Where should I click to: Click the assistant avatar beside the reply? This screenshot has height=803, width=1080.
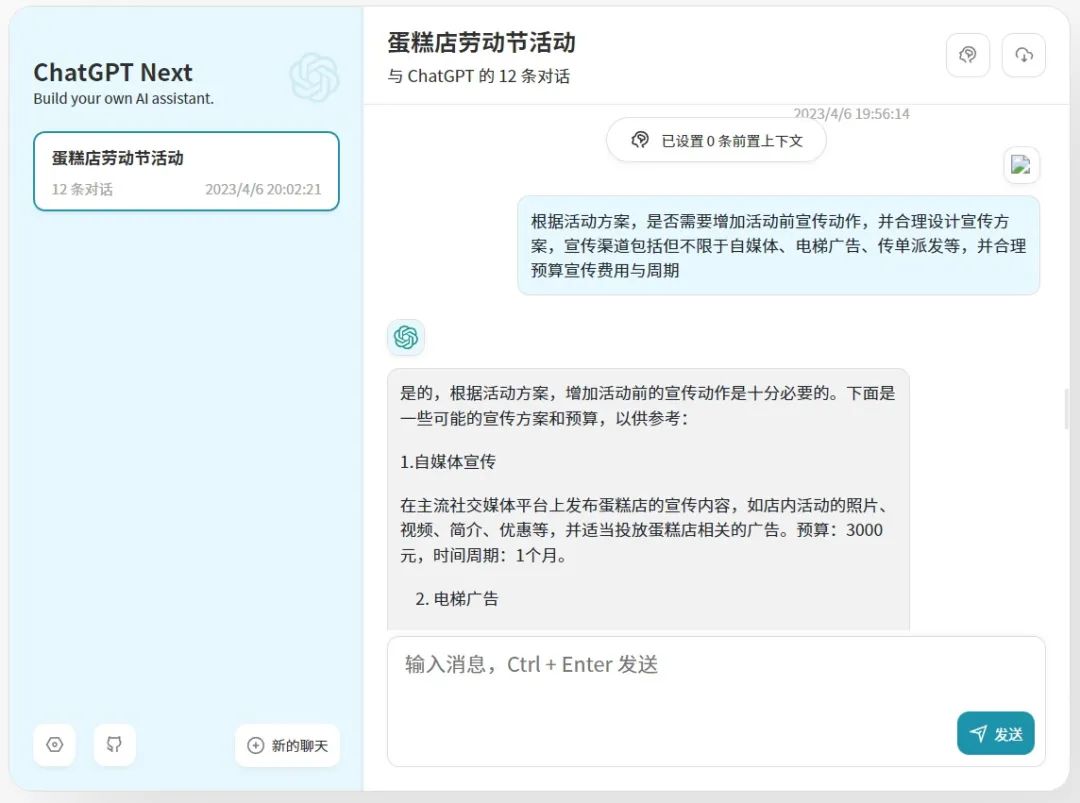(x=406, y=338)
